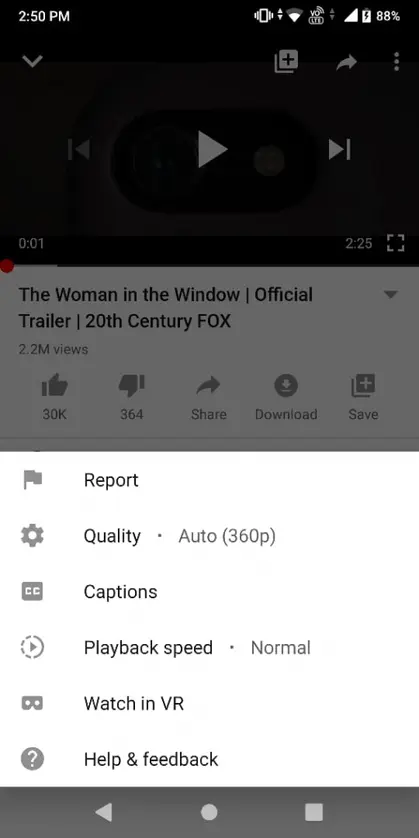Open the three-dot overflow menu
The height and width of the screenshot is (838, 419).
tap(396, 62)
